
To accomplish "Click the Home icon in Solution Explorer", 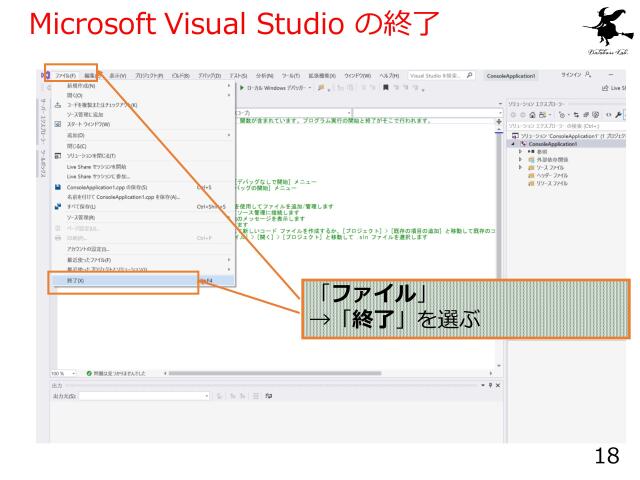I will point(532,115).
